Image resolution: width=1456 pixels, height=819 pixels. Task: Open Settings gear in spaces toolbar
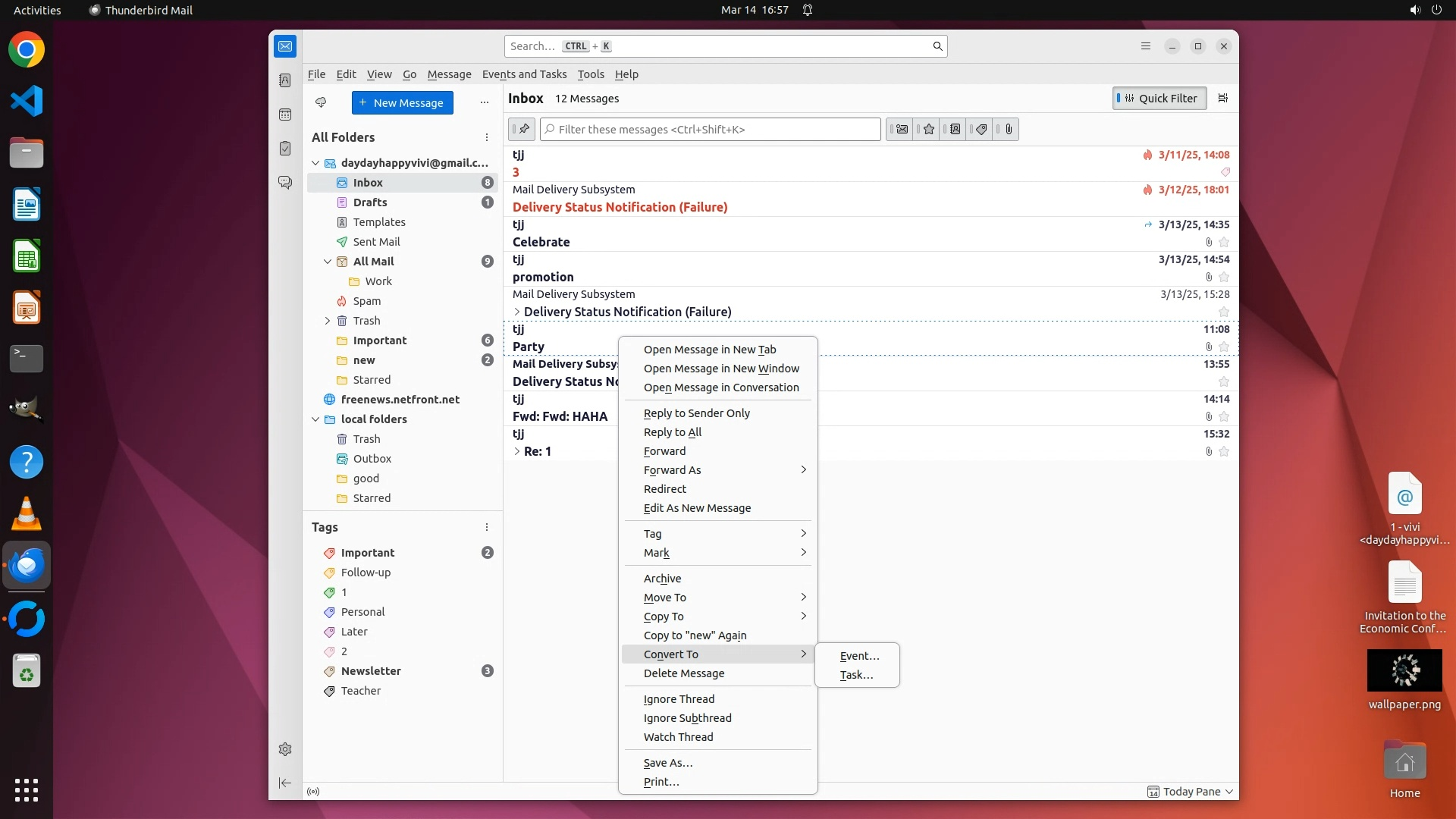click(285, 749)
